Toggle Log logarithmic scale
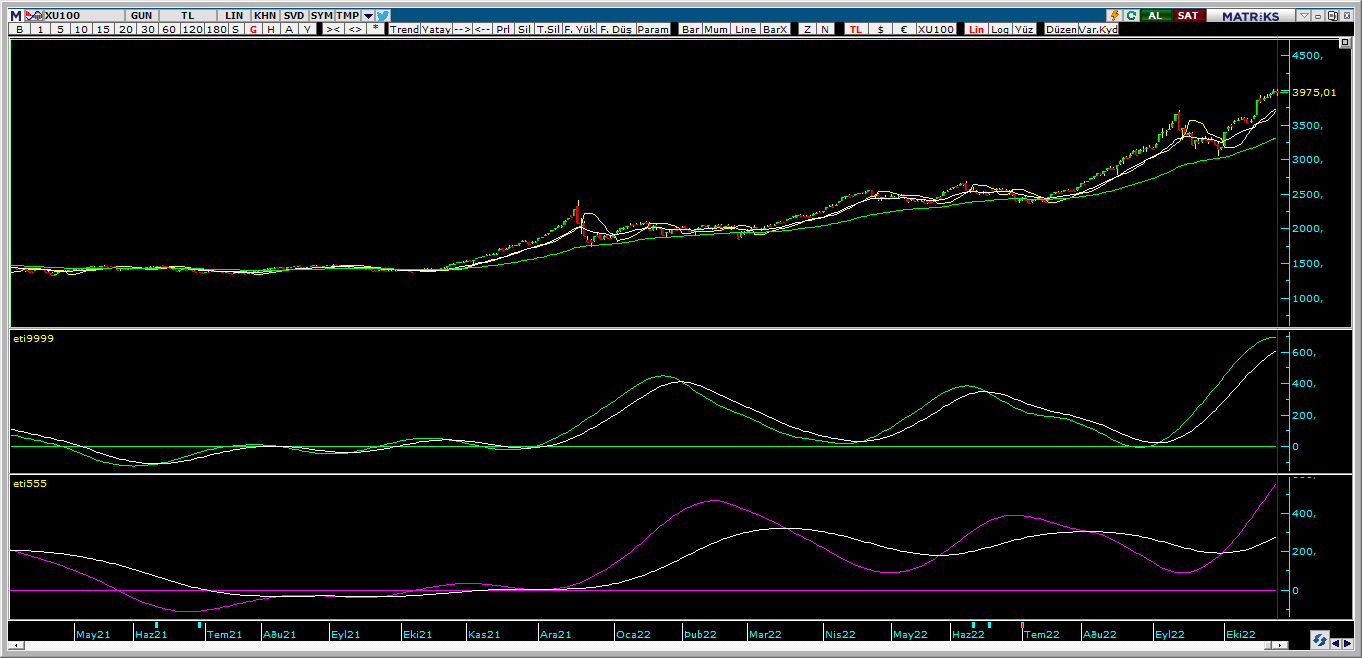Viewport: 1362px width, 658px height. tap(999, 29)
